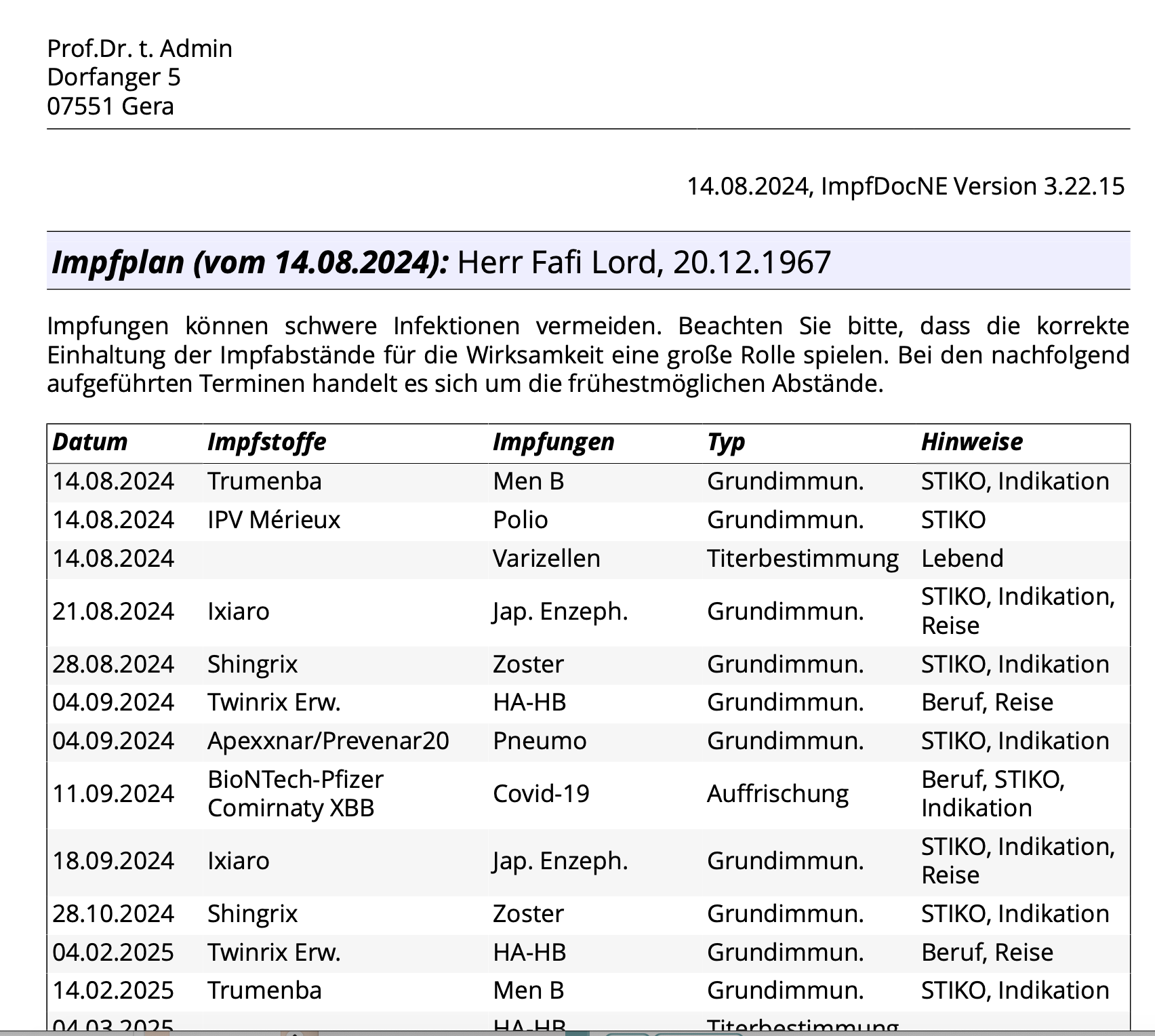Image resolution: width=1155 pixels, height=1036 pixels.
Task: Select the 'BioNTech-Pfizer Comirnaty XBB' cell
Action: pyautogui.click(x=296, y=794)
